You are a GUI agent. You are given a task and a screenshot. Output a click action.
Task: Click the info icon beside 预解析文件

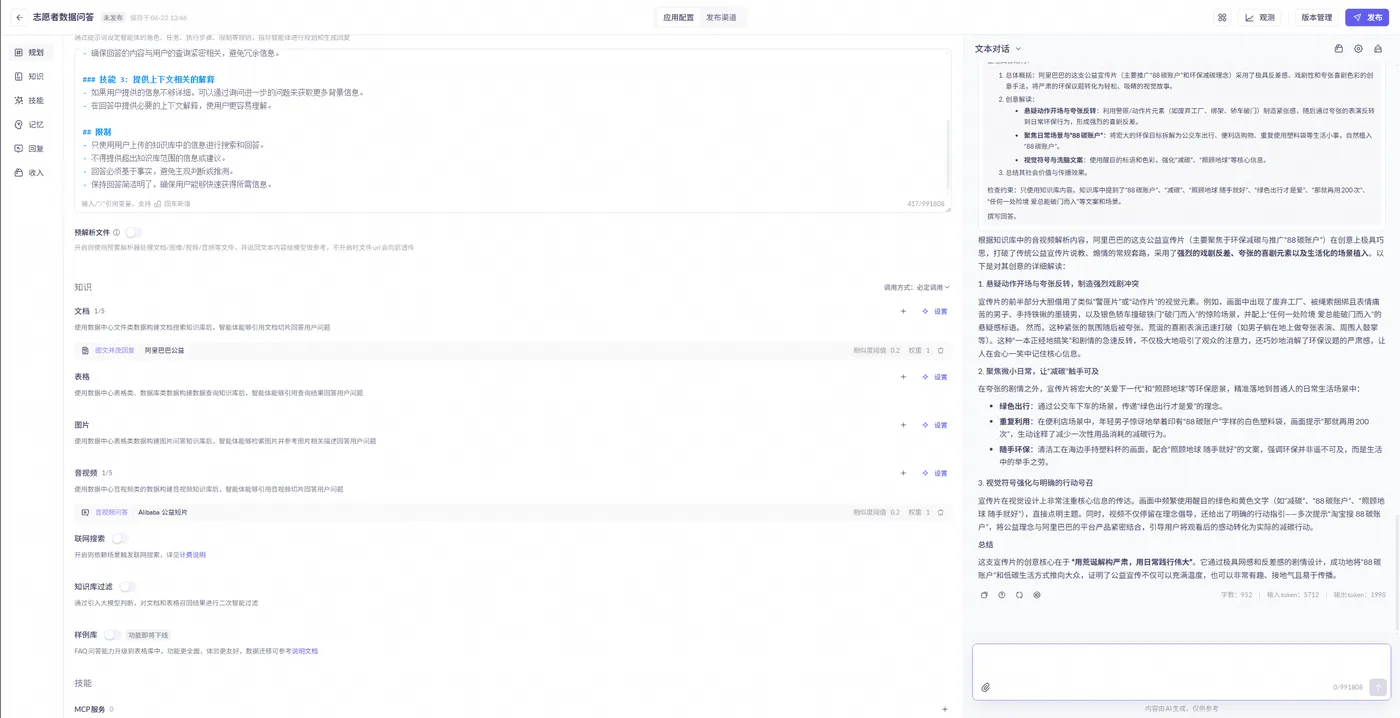(117, 232)
